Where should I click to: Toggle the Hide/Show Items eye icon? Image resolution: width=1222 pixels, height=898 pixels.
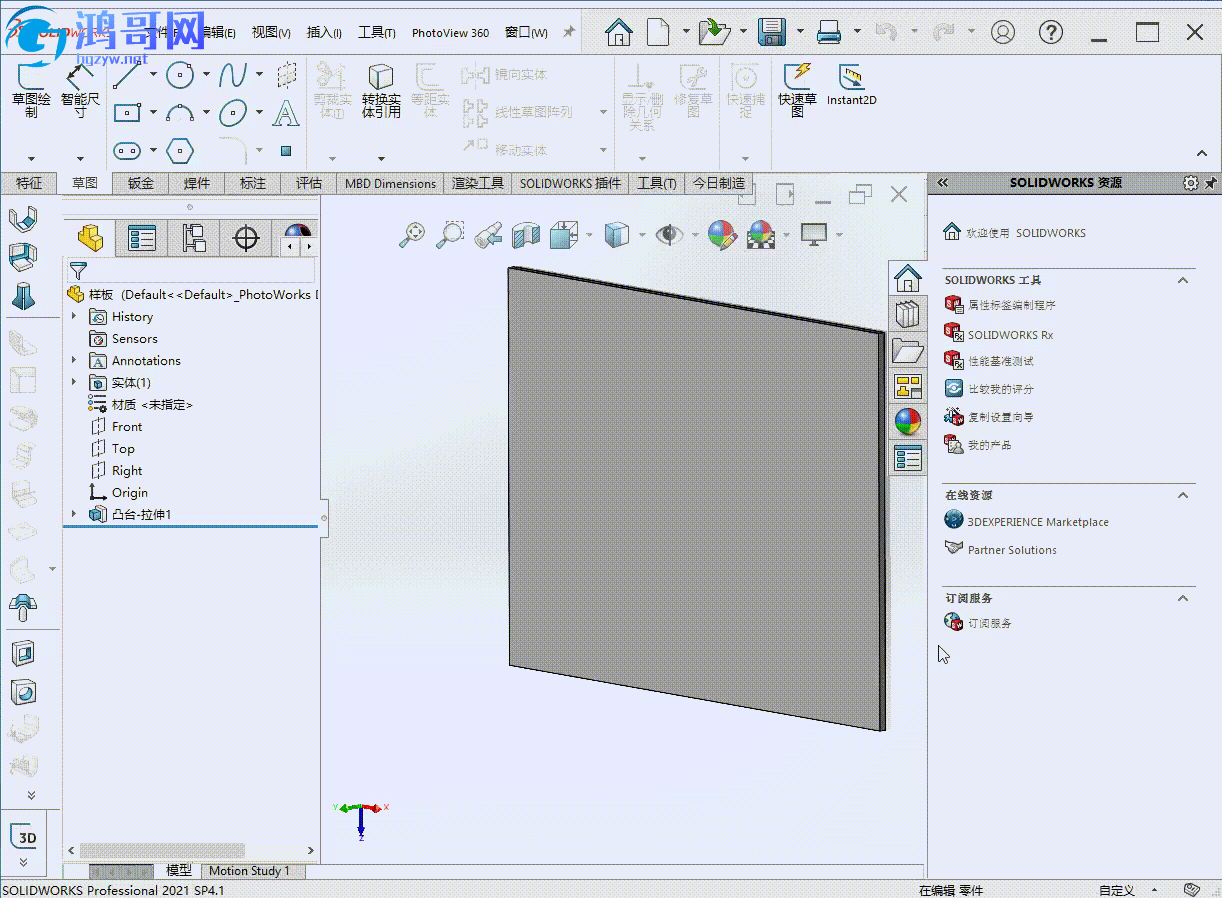point(669,235)
